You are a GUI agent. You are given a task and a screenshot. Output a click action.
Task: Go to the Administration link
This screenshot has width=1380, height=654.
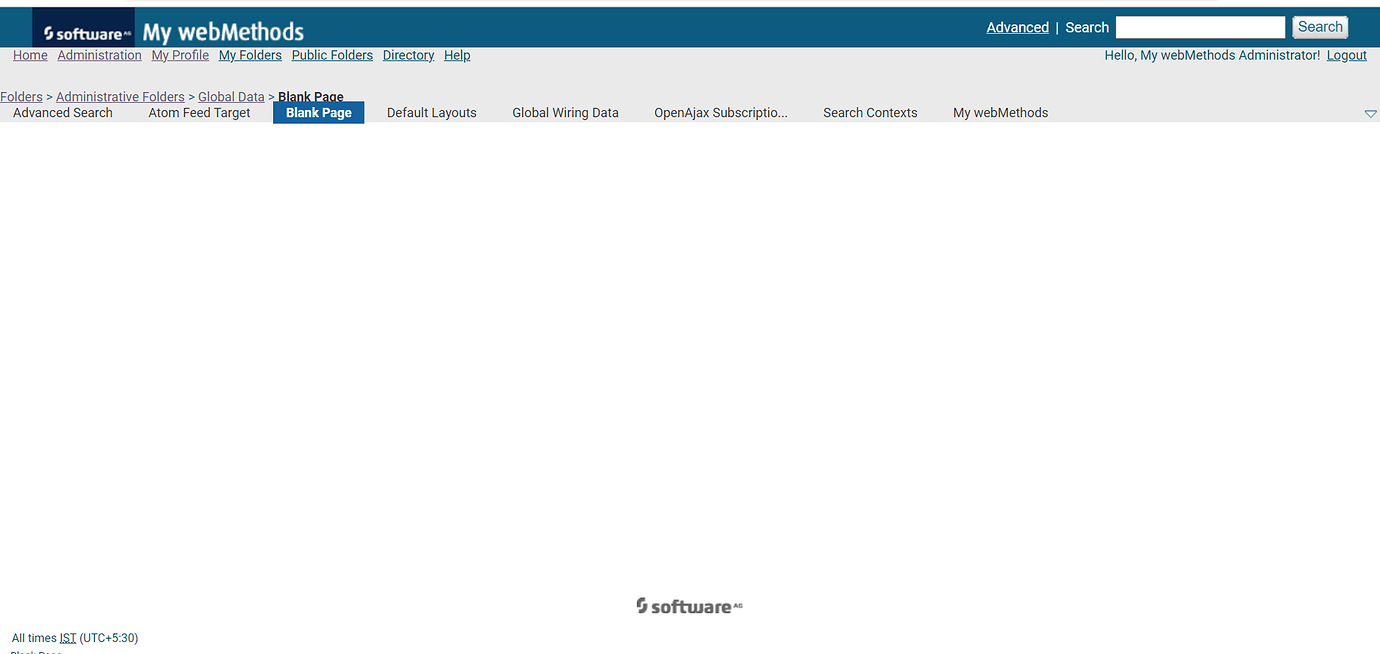(99, 56)
